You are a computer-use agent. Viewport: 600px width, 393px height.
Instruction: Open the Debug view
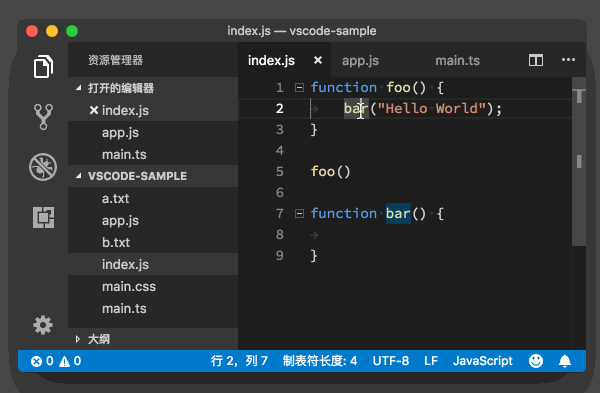pos(43,167)
